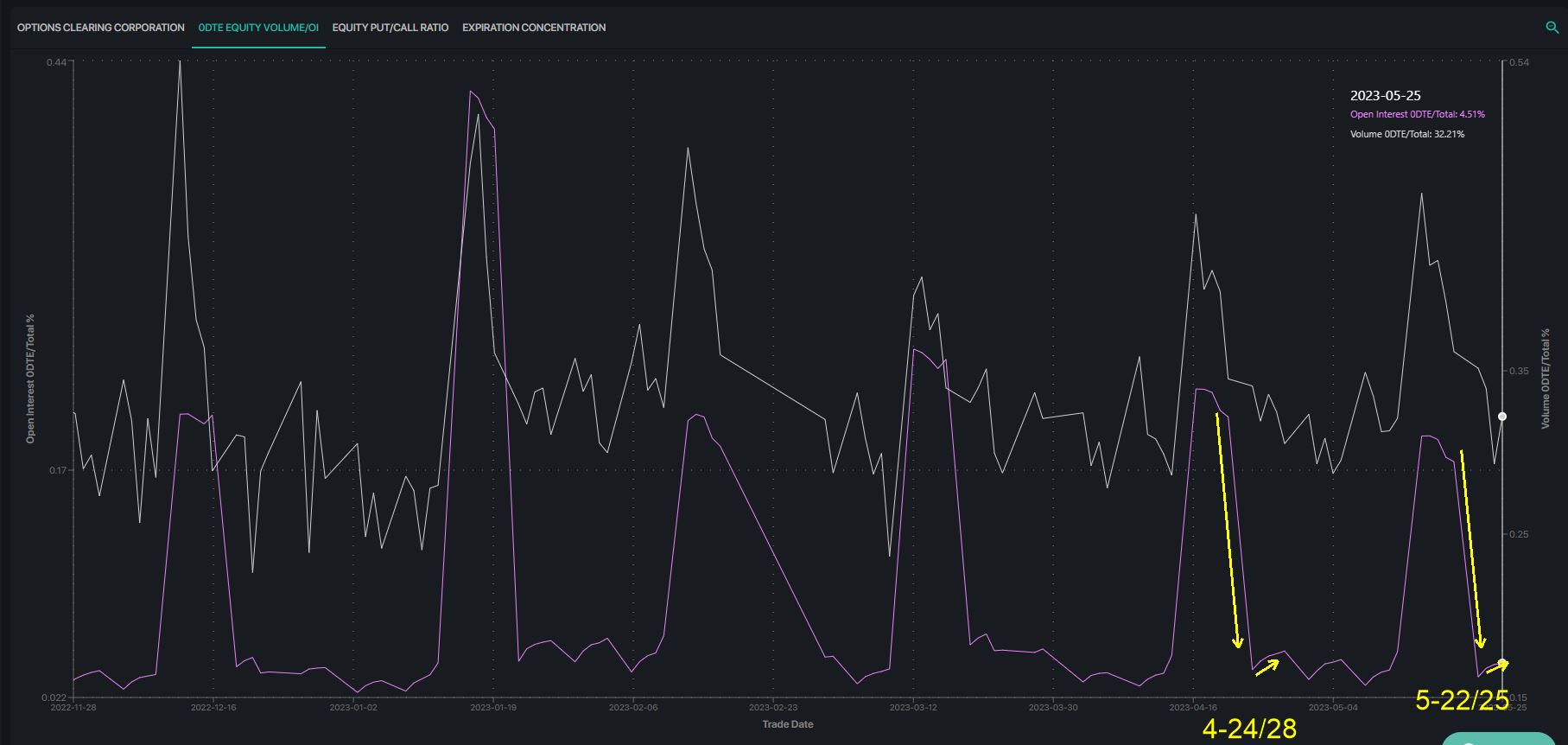
Task: Click the Trade Date axis title
Action: tap(788, 724)
